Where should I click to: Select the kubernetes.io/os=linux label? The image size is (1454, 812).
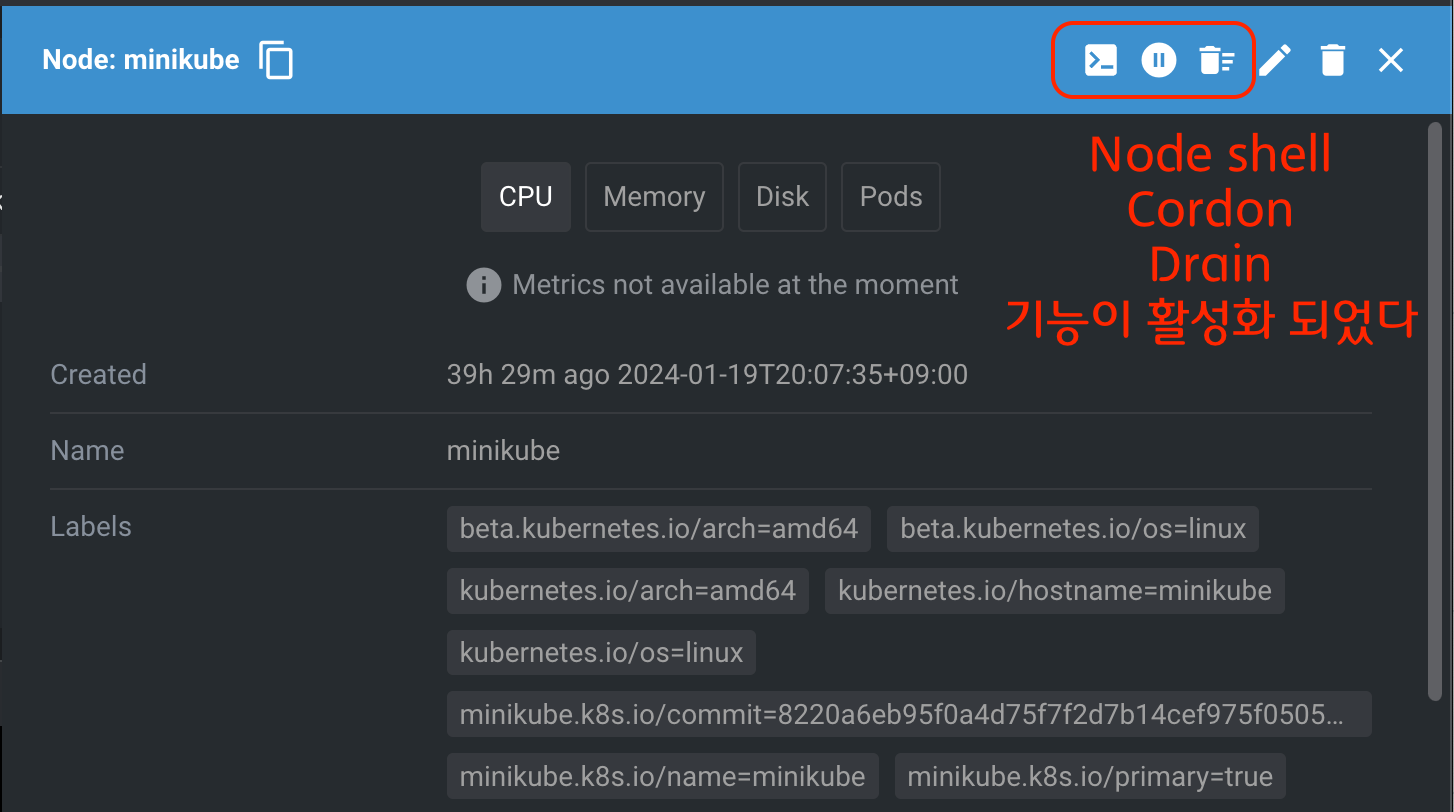[602, 653]
